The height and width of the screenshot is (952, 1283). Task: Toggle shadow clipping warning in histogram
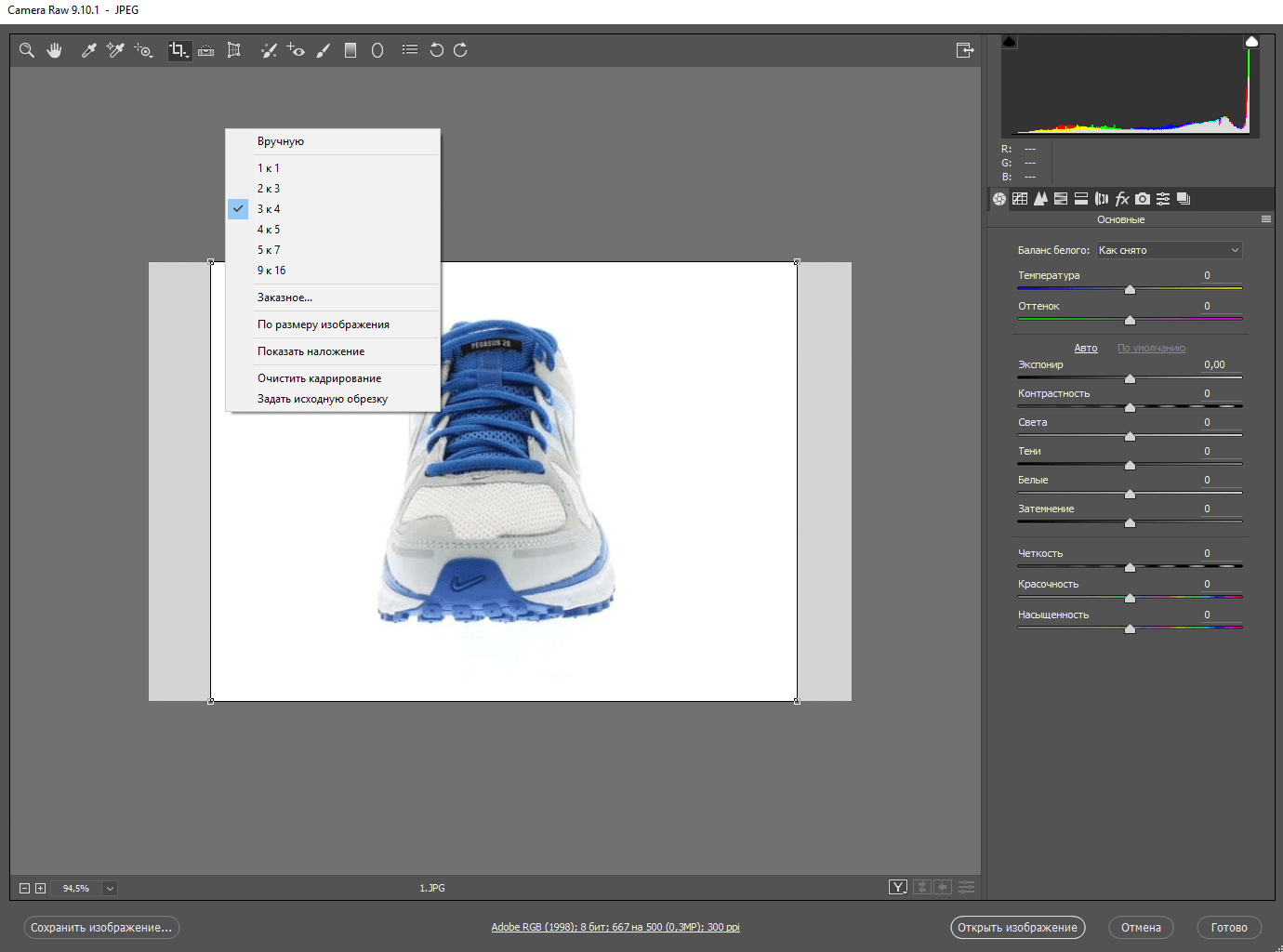tap(1010, 42)
